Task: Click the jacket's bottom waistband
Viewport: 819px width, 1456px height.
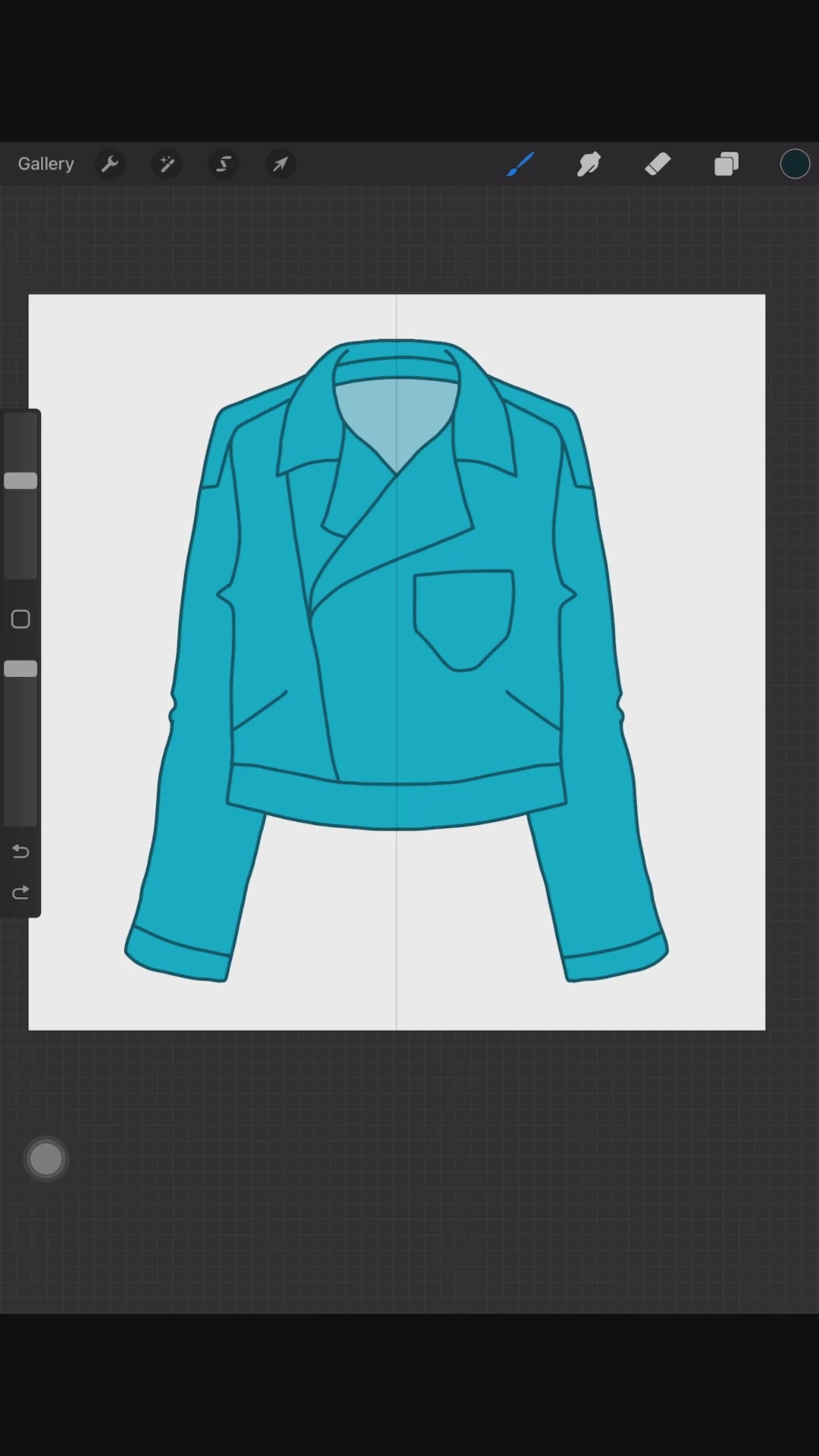Action: click(x=396, y=805)
